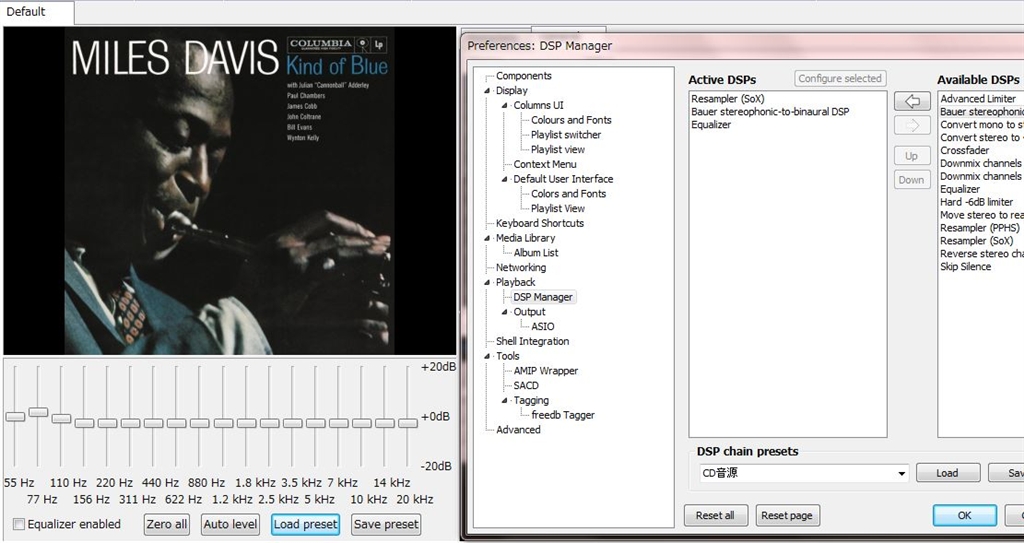Select ASIO under Output
1024x543 pixels.
(542, 327)
